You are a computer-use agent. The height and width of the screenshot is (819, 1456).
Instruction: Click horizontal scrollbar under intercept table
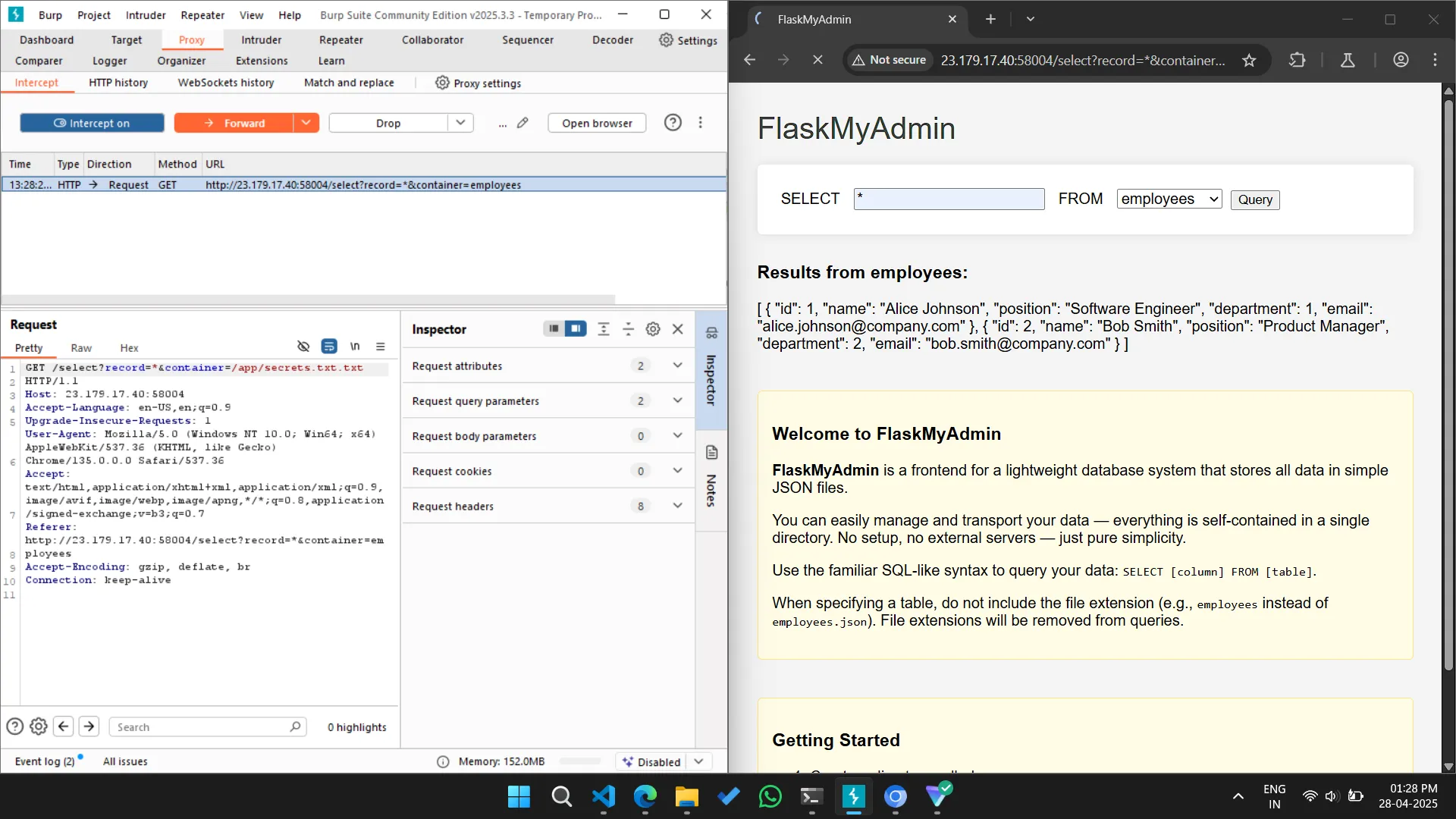(308, 299)
